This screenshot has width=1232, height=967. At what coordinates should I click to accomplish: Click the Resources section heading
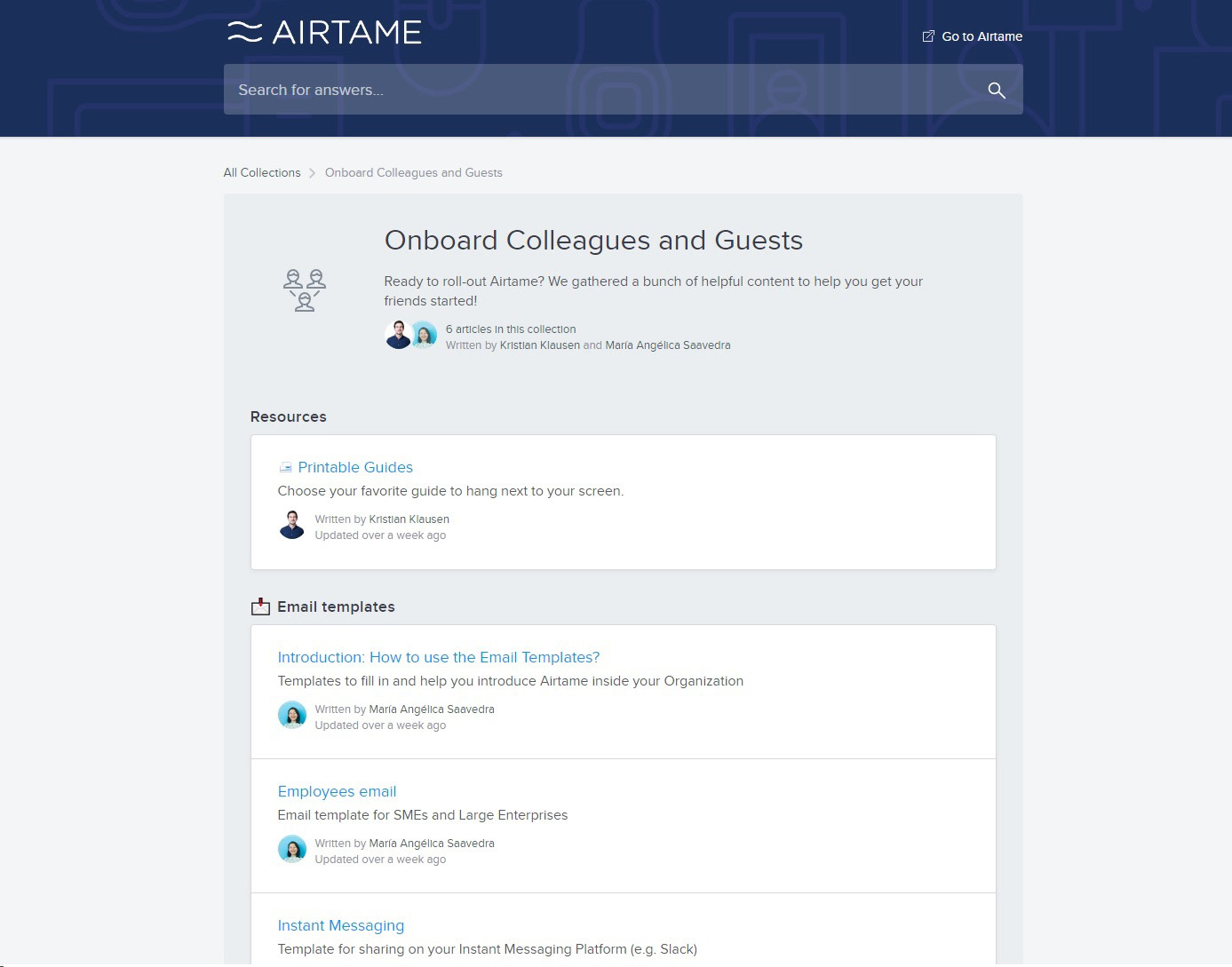(x=289, y=416)
